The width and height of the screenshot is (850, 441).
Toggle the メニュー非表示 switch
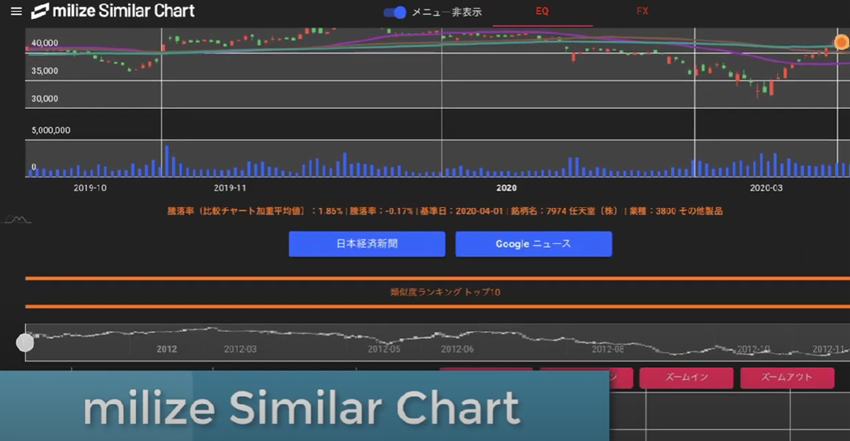pyautogui.click(x=395, y=12)
